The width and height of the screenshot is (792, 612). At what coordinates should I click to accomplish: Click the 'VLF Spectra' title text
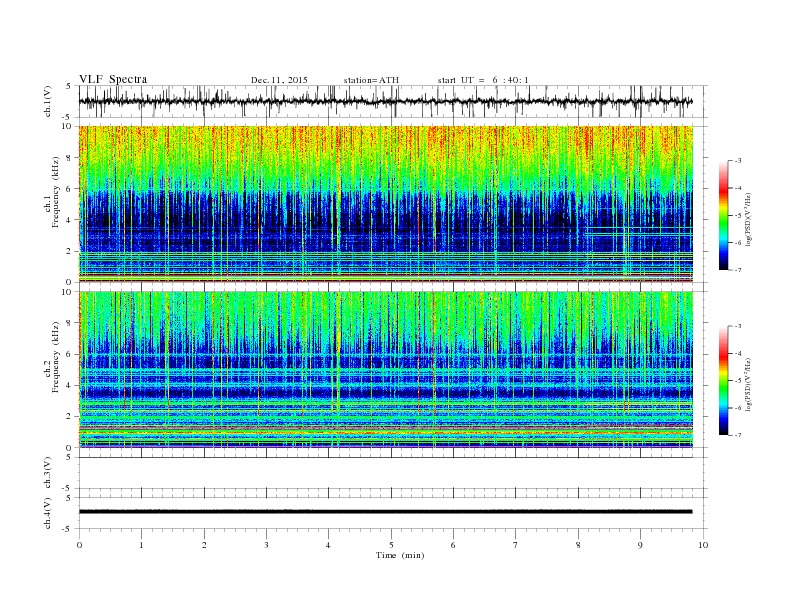(x=113, y=79)
